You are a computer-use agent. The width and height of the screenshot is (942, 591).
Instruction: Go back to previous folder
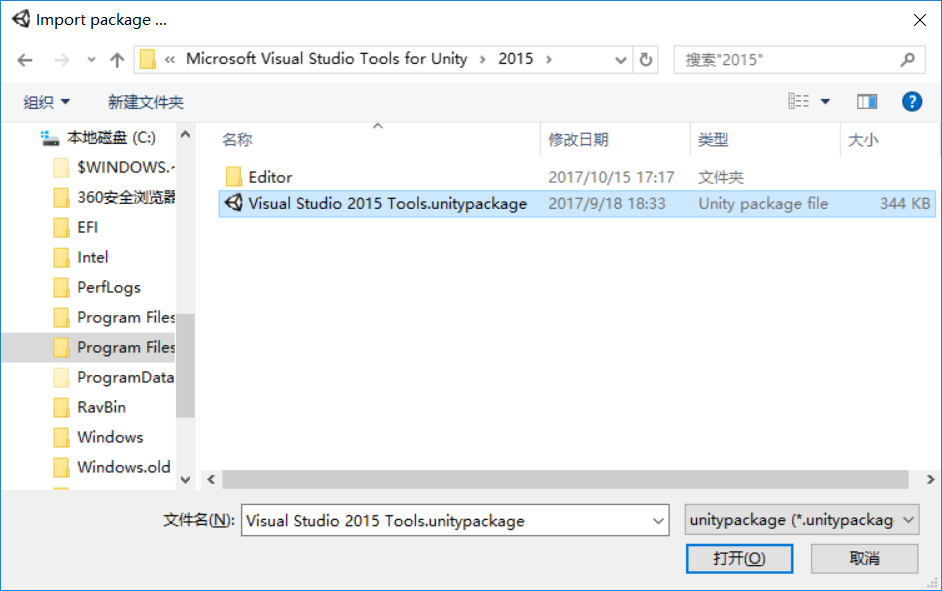(x=25, y=59)
